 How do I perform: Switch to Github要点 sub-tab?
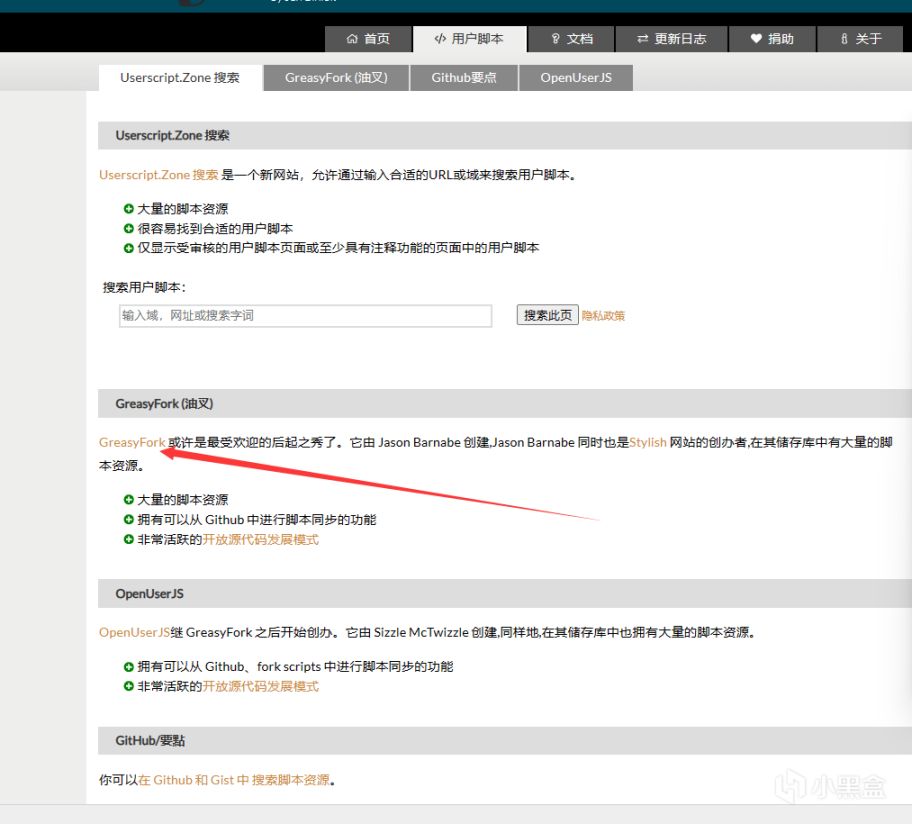(464, 78)
